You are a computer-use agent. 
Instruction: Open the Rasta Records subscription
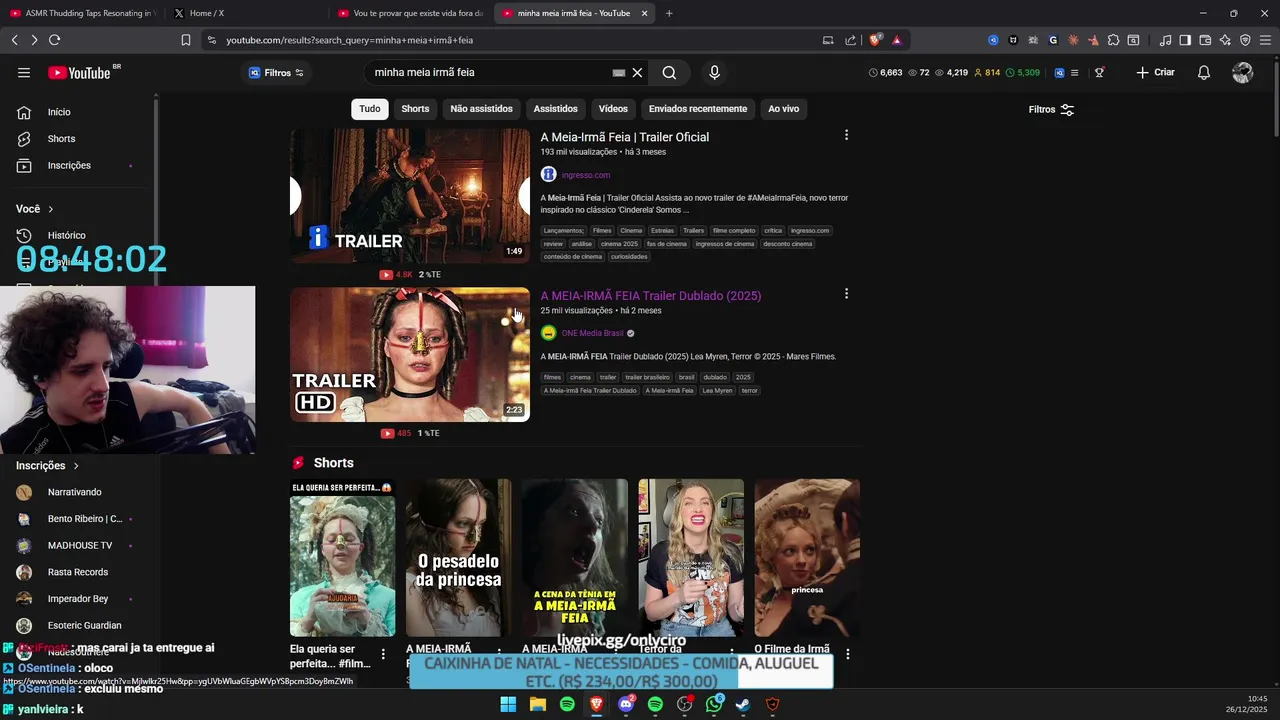78,572
